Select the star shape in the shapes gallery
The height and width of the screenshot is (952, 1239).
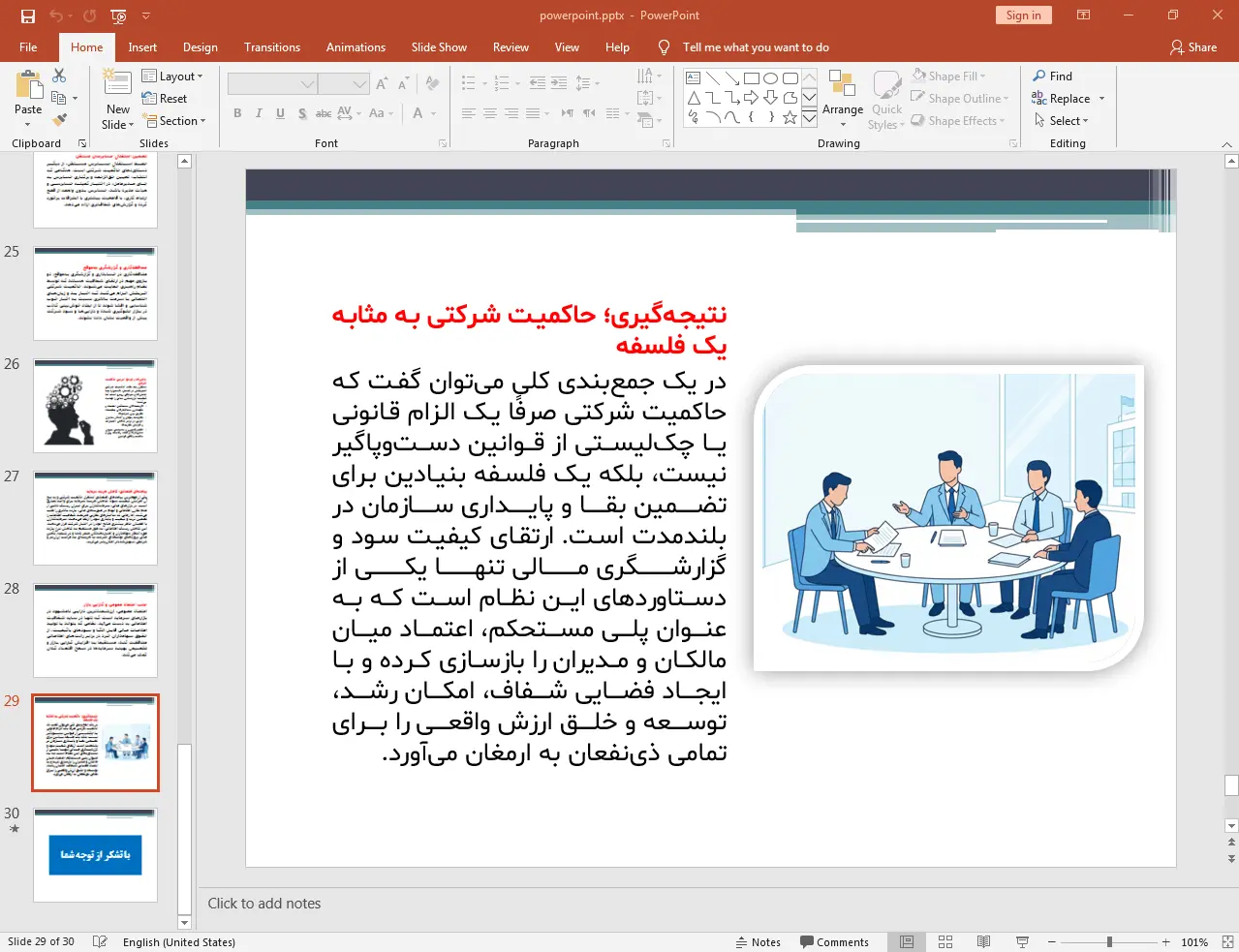coord(790,117)
